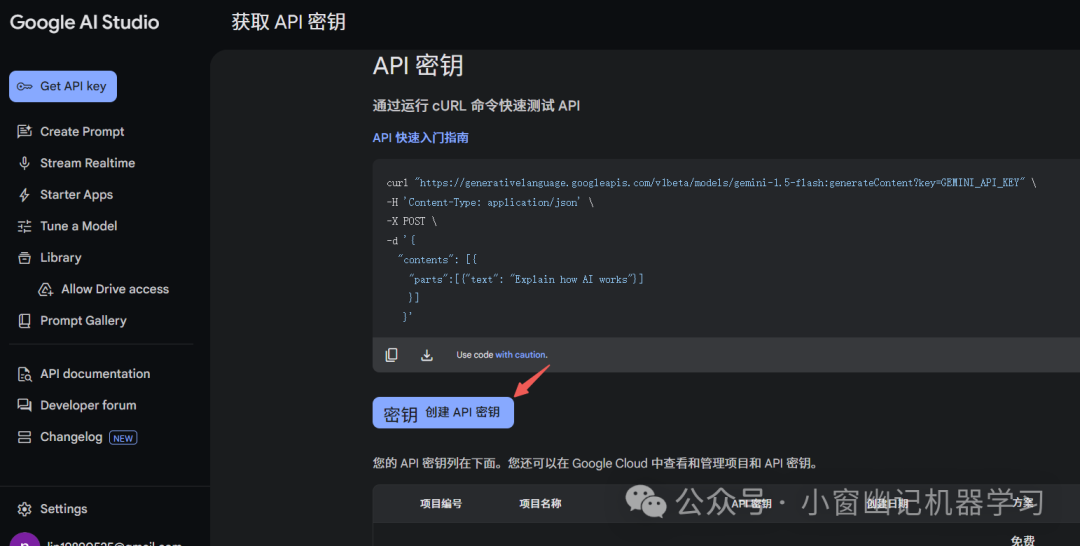Visit the Developer forum

[88, 406]
